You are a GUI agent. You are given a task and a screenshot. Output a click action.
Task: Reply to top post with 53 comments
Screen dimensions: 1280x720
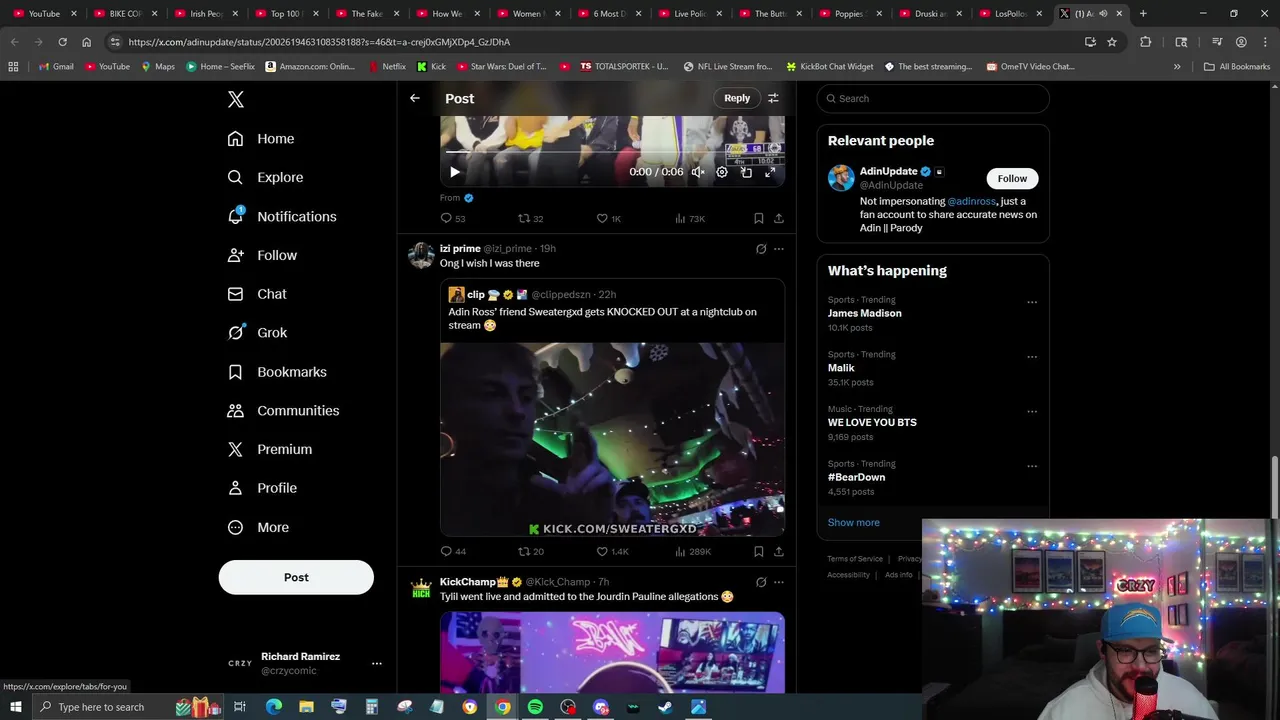pos(453,218)
